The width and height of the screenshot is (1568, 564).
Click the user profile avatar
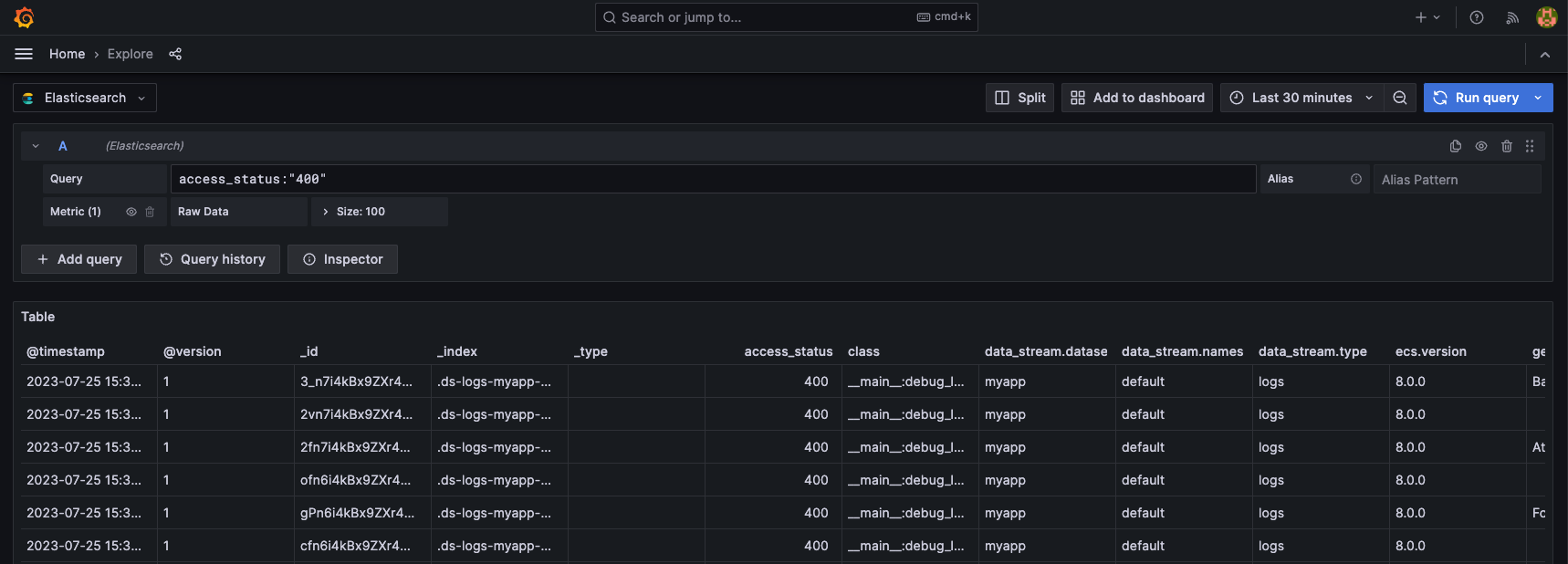click(x=1546, y=17)
